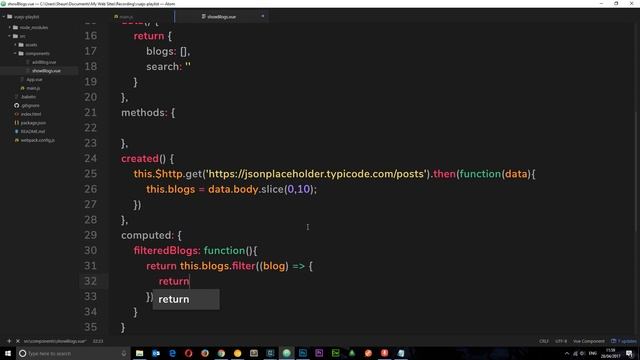Viewport: 640px width, 360px height.
Task: Select showBlogs.vue in the tree
Action: point(46,71)
